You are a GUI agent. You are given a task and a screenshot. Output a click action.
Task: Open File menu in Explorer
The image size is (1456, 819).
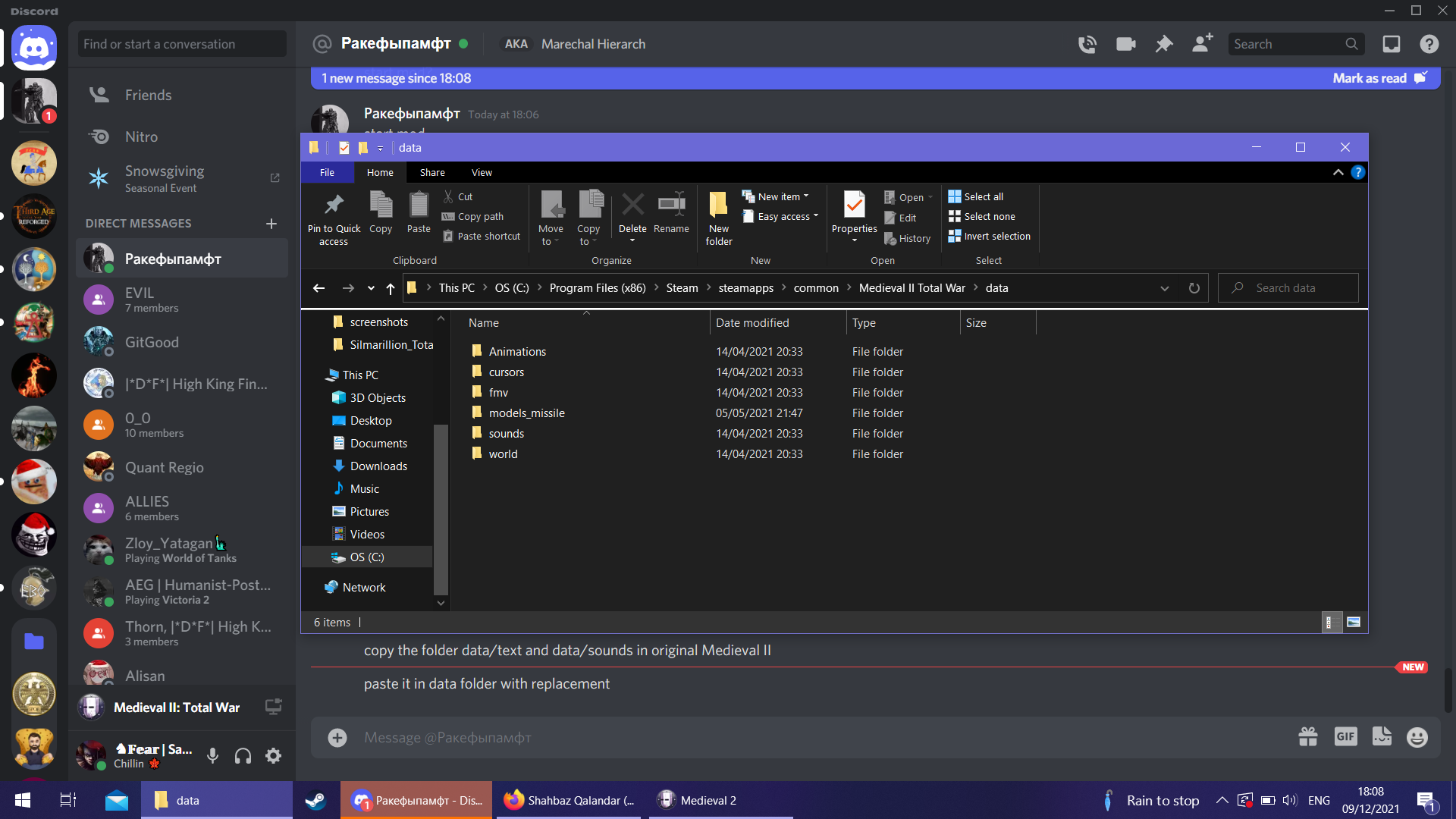(327, 172)
